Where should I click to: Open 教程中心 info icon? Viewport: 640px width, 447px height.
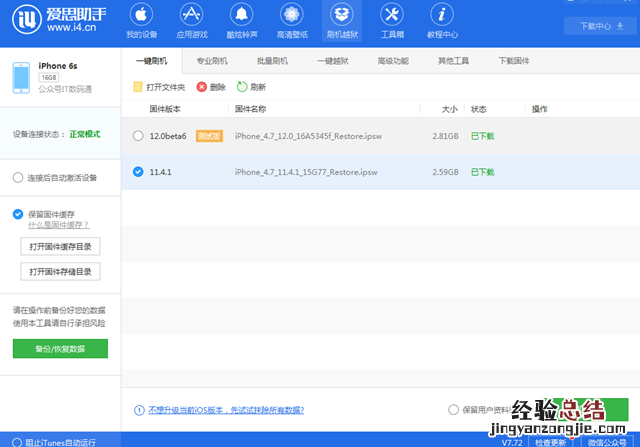pyautogui.click(x=442, y=14)
